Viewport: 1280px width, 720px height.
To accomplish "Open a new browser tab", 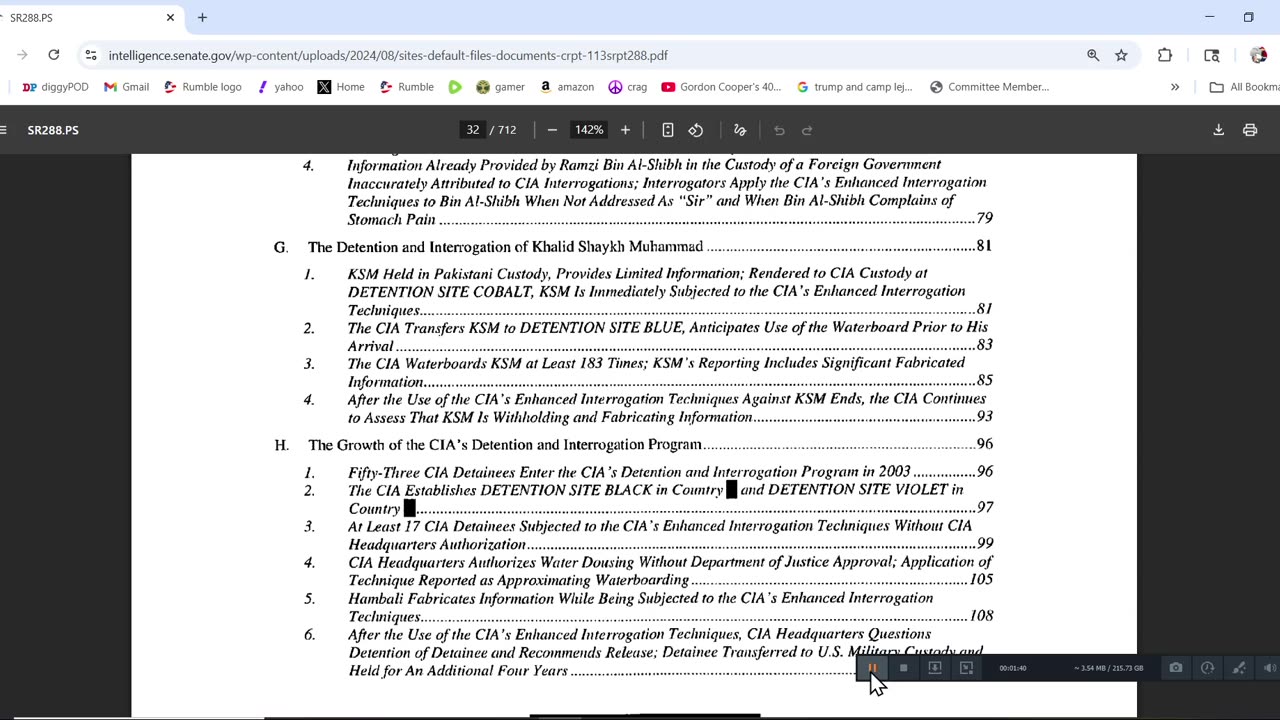I will [202, 17].
